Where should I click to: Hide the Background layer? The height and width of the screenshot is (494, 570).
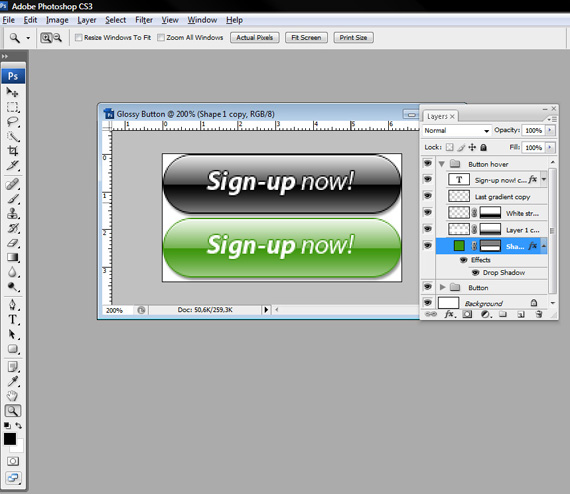(428, 302)
